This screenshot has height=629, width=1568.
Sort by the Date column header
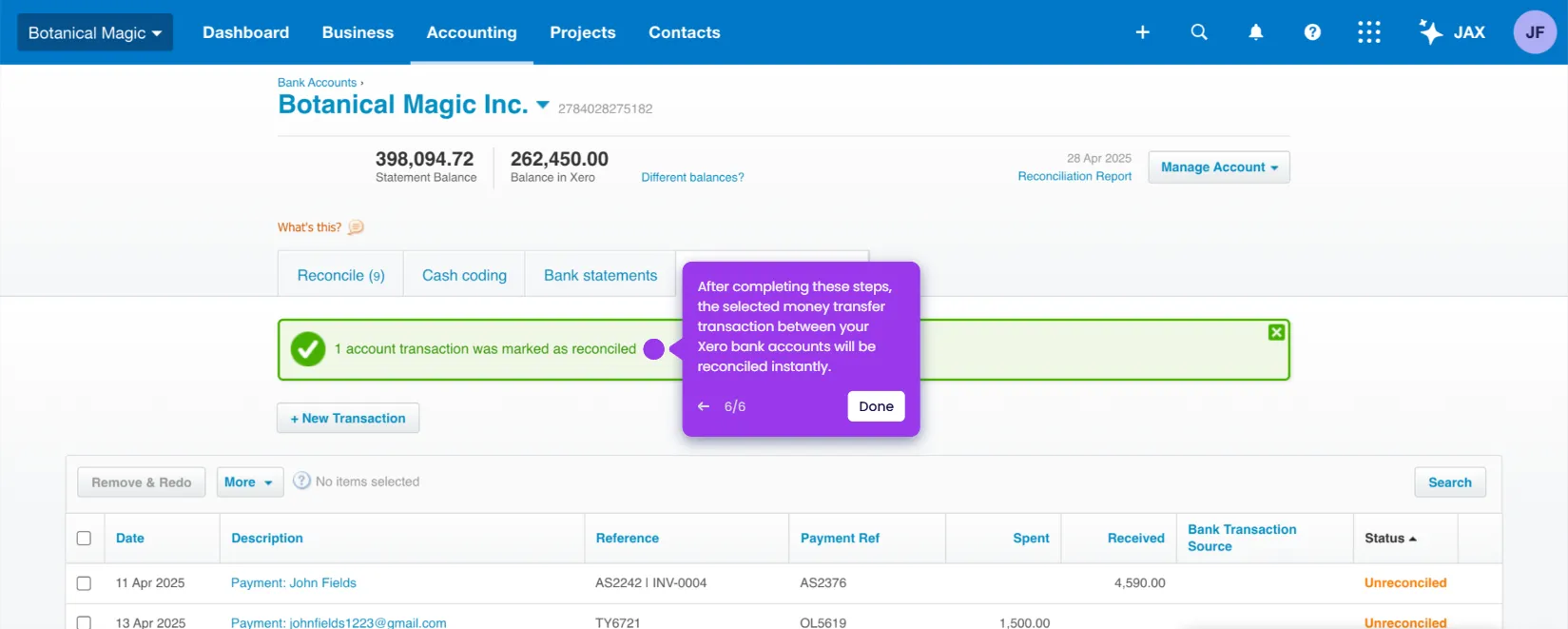point(130,539)
